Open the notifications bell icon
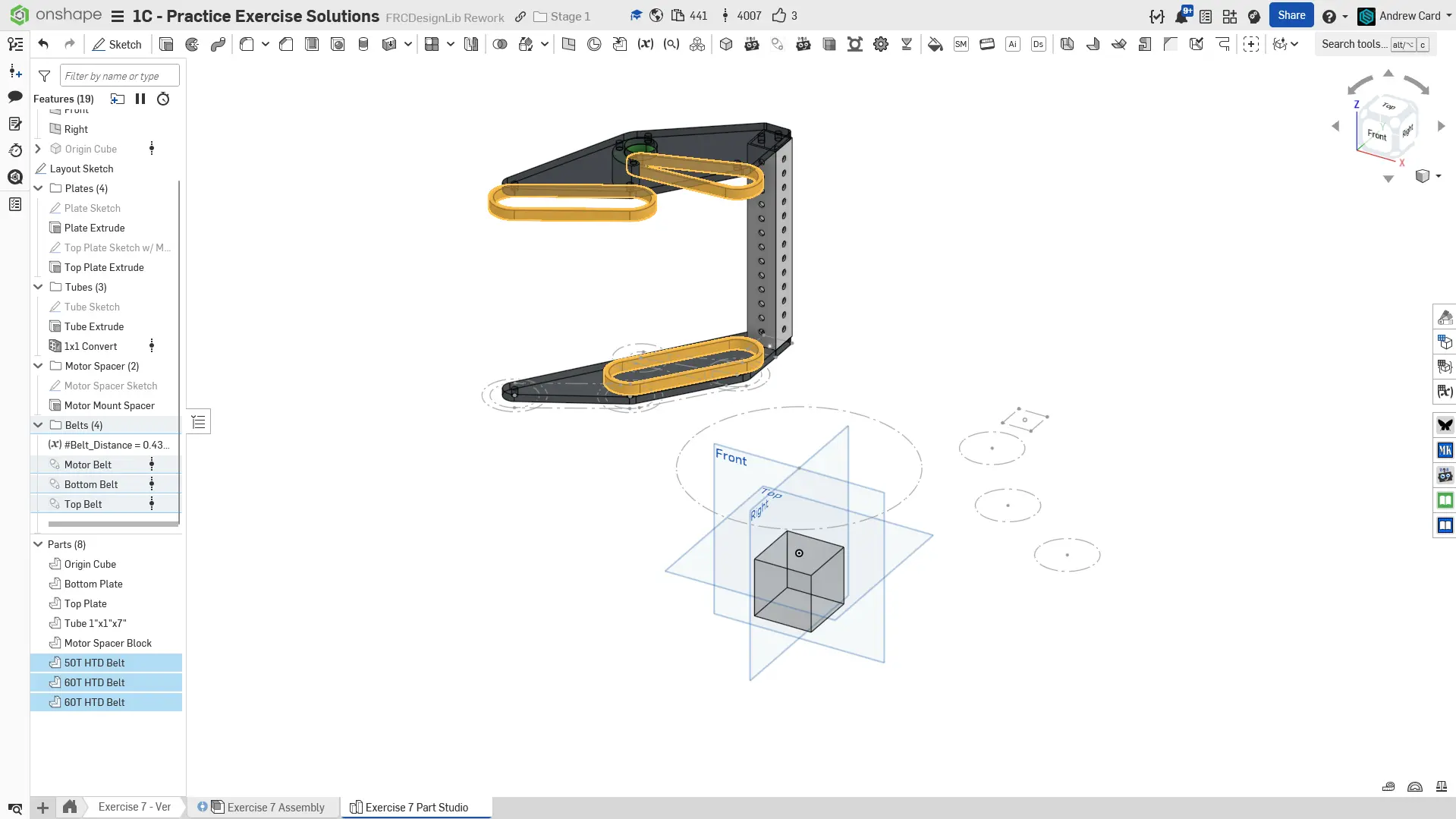 point(1181,16)
